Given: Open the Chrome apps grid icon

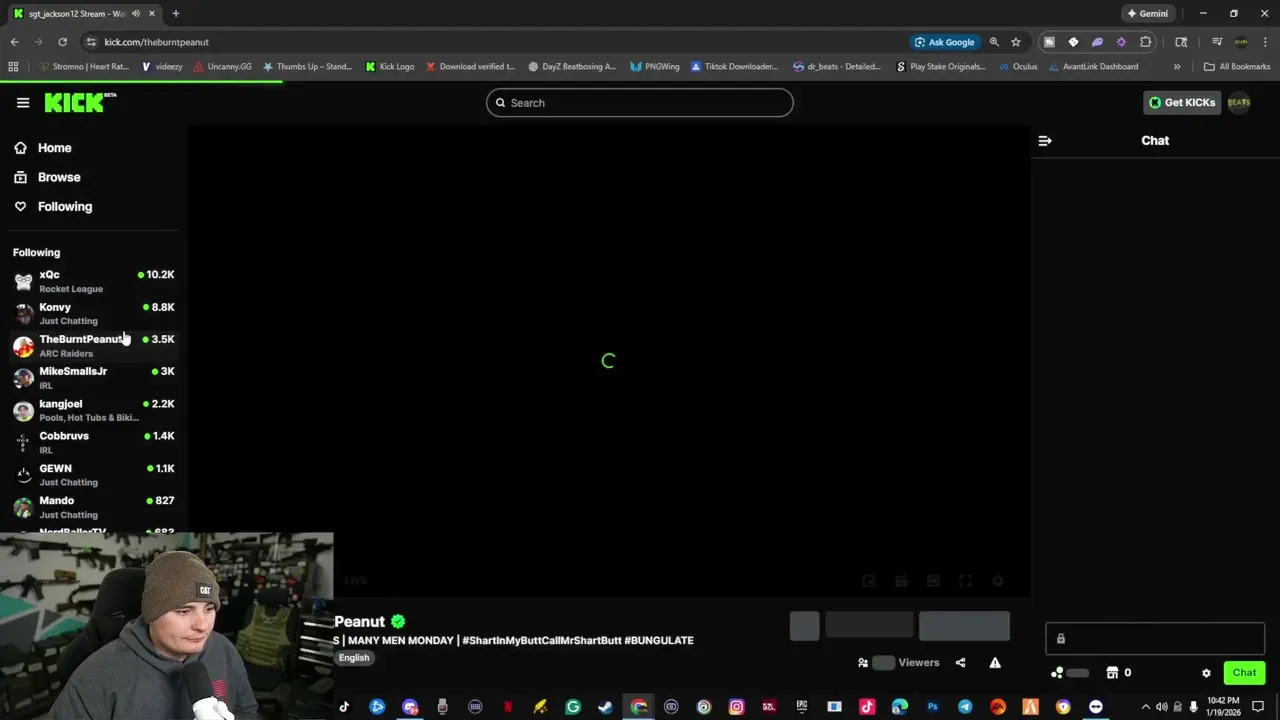Looking at the screenshot, I should 13,67.
